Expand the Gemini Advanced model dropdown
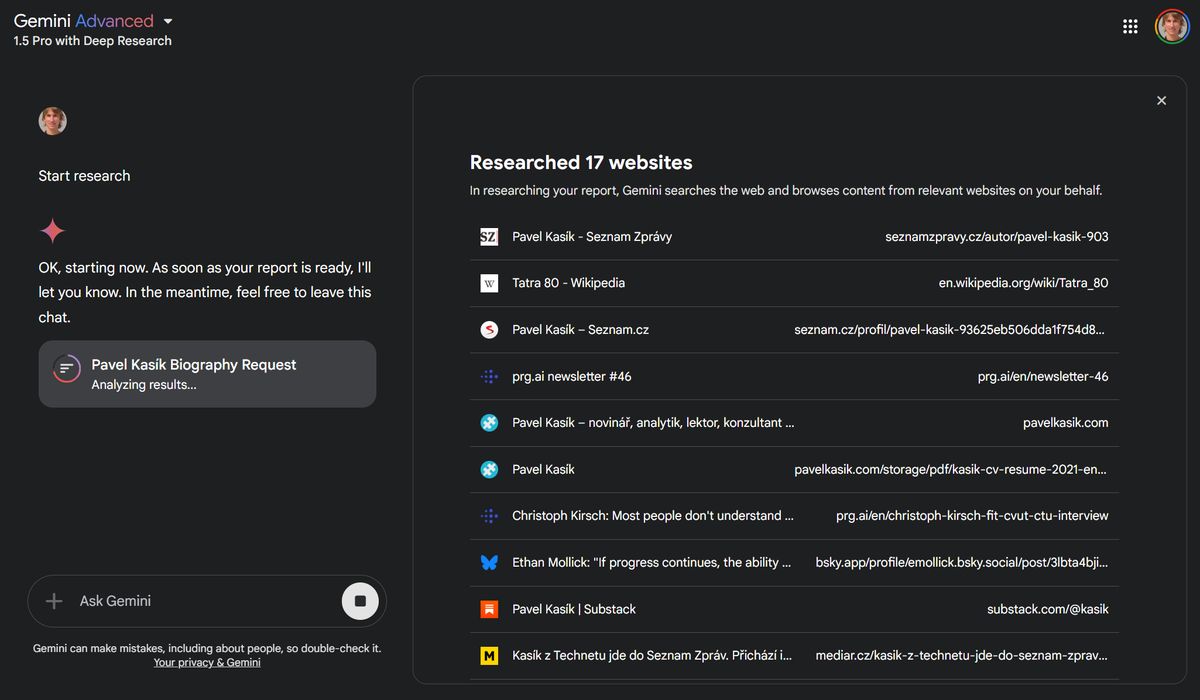Viewport: 1200px width, 700px height. pos(168,21)
